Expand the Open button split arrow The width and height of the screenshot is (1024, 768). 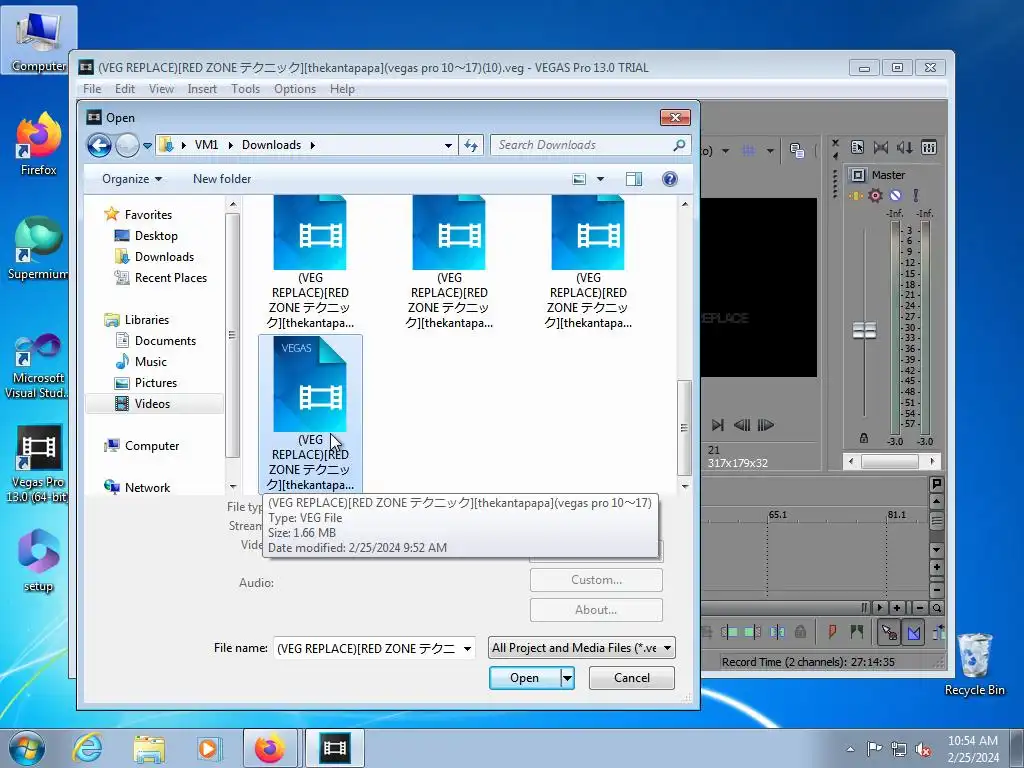(x=568, y=678)
